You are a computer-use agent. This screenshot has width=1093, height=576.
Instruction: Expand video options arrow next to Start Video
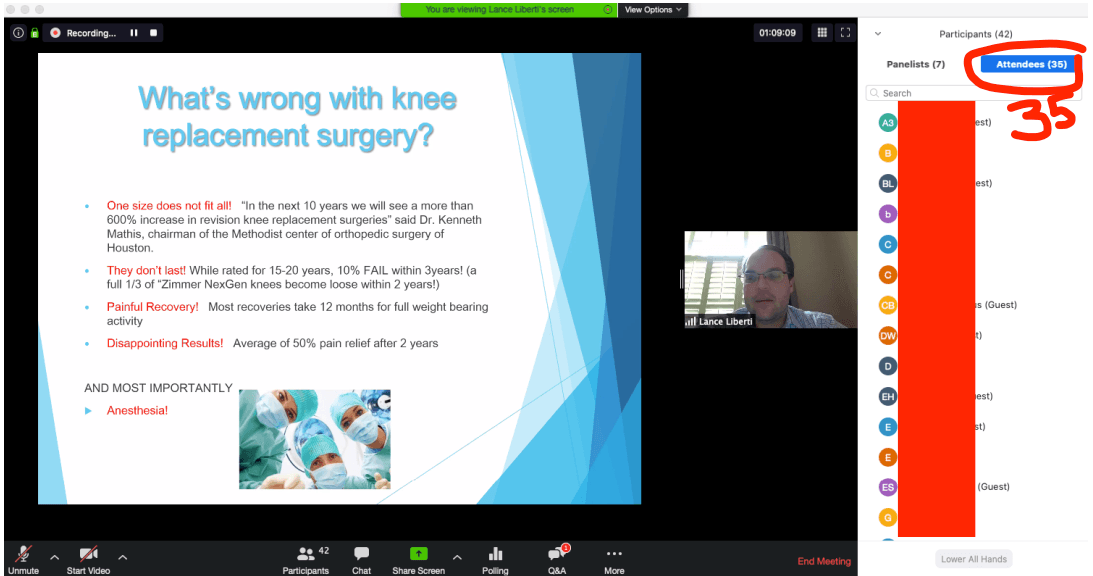coord(122,557)
